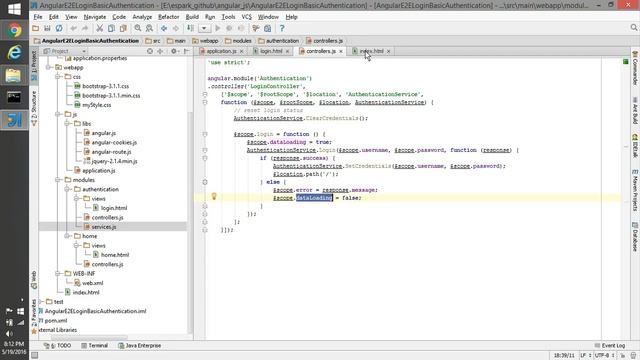The height and width of the screenshot is (360, 640).
Task: Click the Debug icon in toolbar
Action: pyautogui.click(x=229, y=29)
